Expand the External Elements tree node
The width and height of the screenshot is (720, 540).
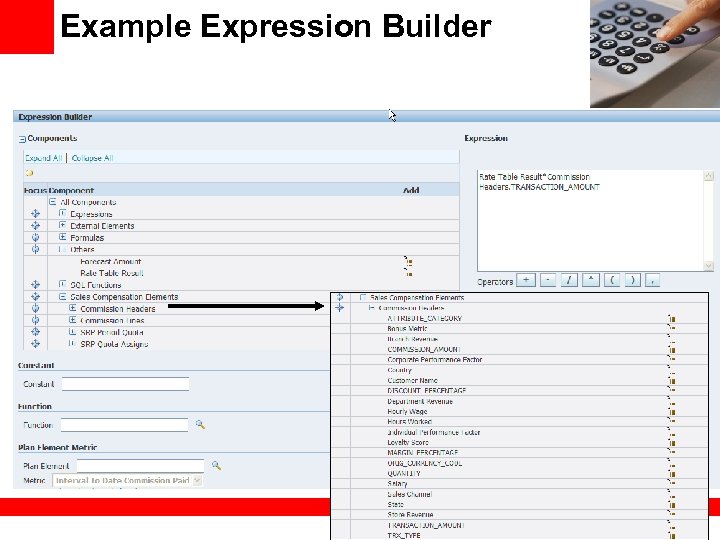(62, 225)
